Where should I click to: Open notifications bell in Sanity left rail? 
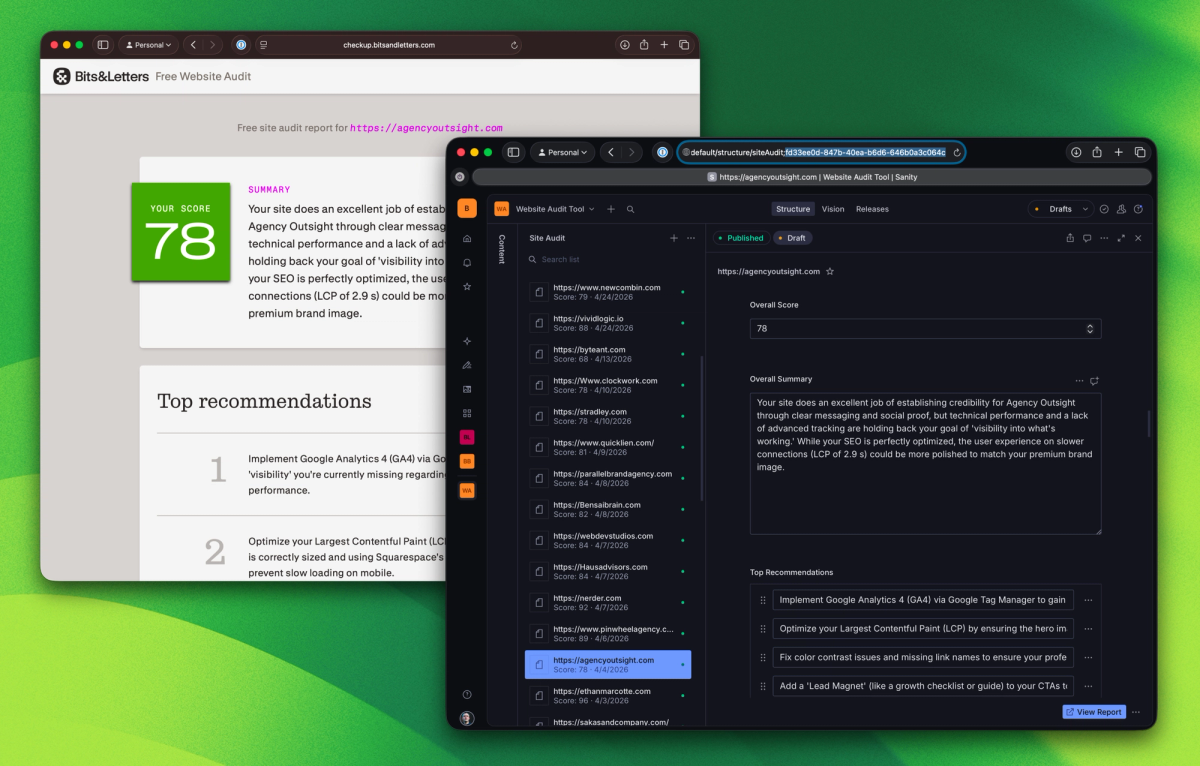467,262
